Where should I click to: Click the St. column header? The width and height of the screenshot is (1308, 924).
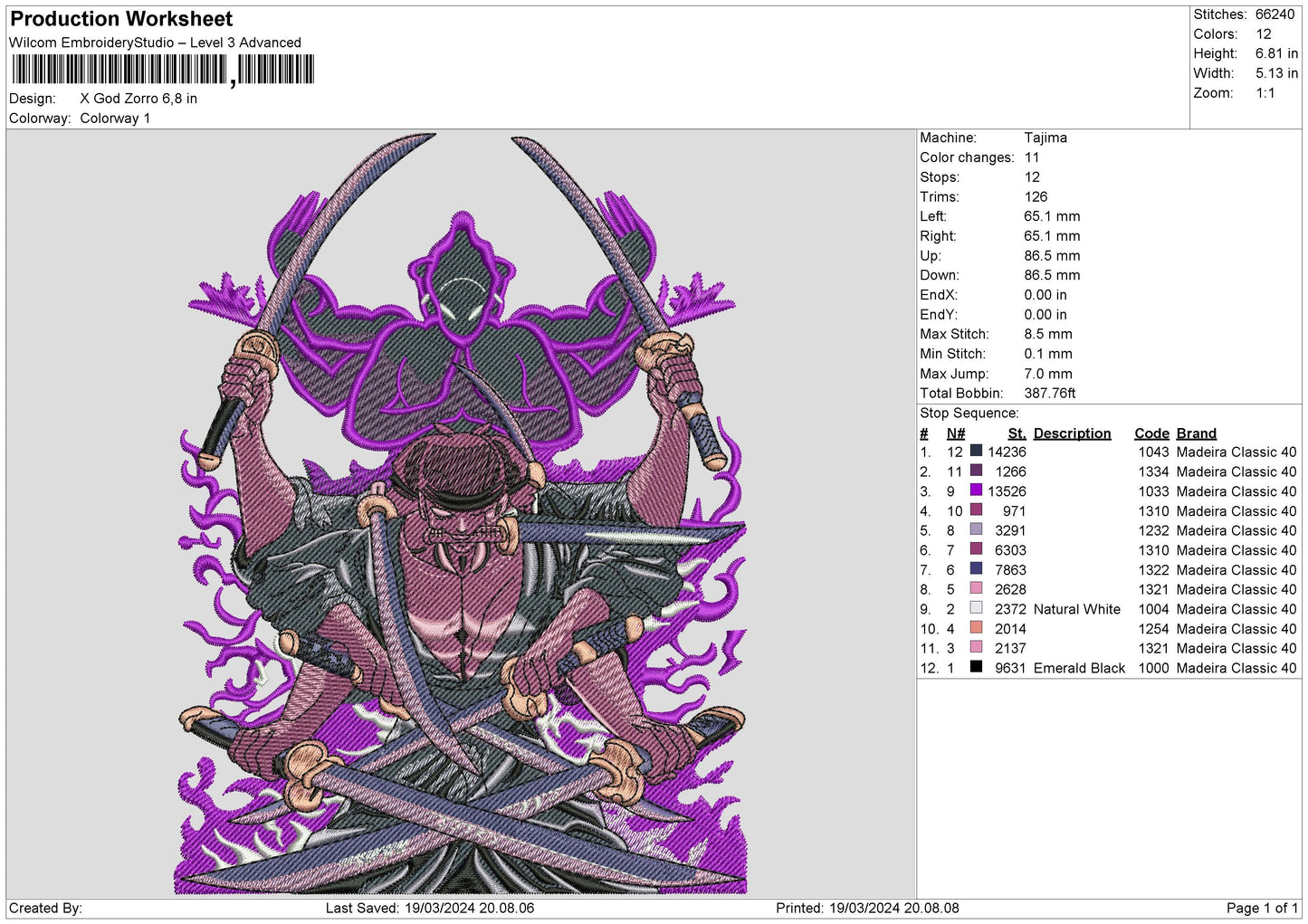tap(1017, 433)
